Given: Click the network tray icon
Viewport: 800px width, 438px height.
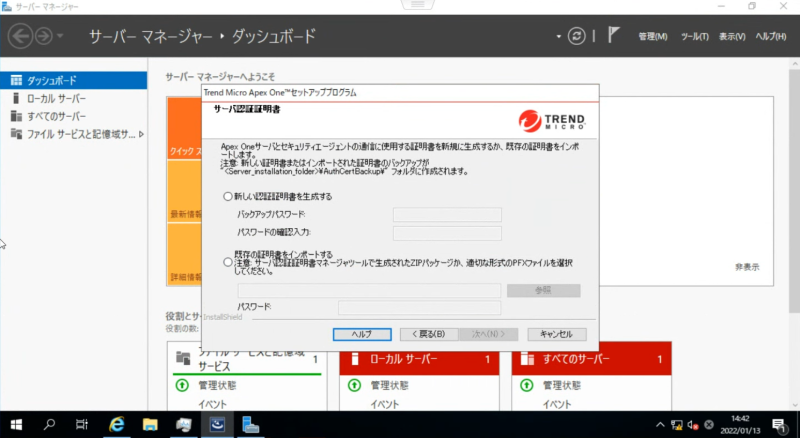Looking at the screenshot, I should pyautogui.click(x=677, y=425).
